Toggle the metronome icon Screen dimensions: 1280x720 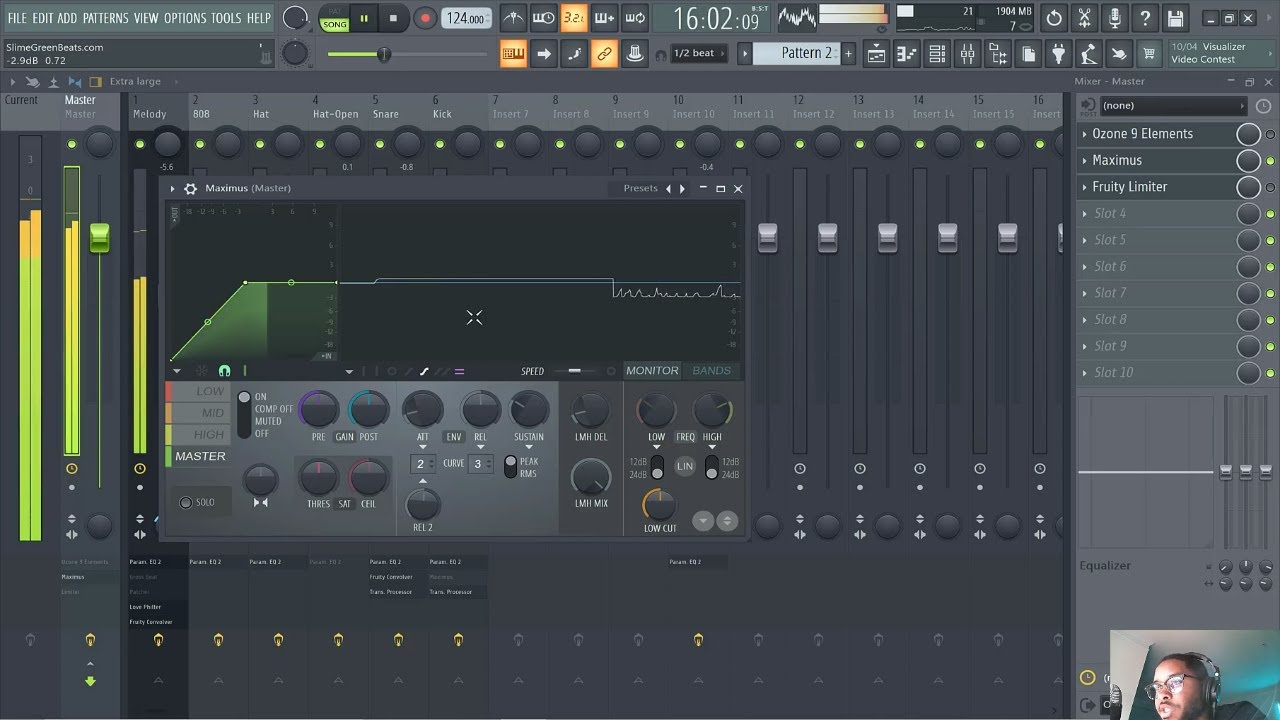coord(512,18)
